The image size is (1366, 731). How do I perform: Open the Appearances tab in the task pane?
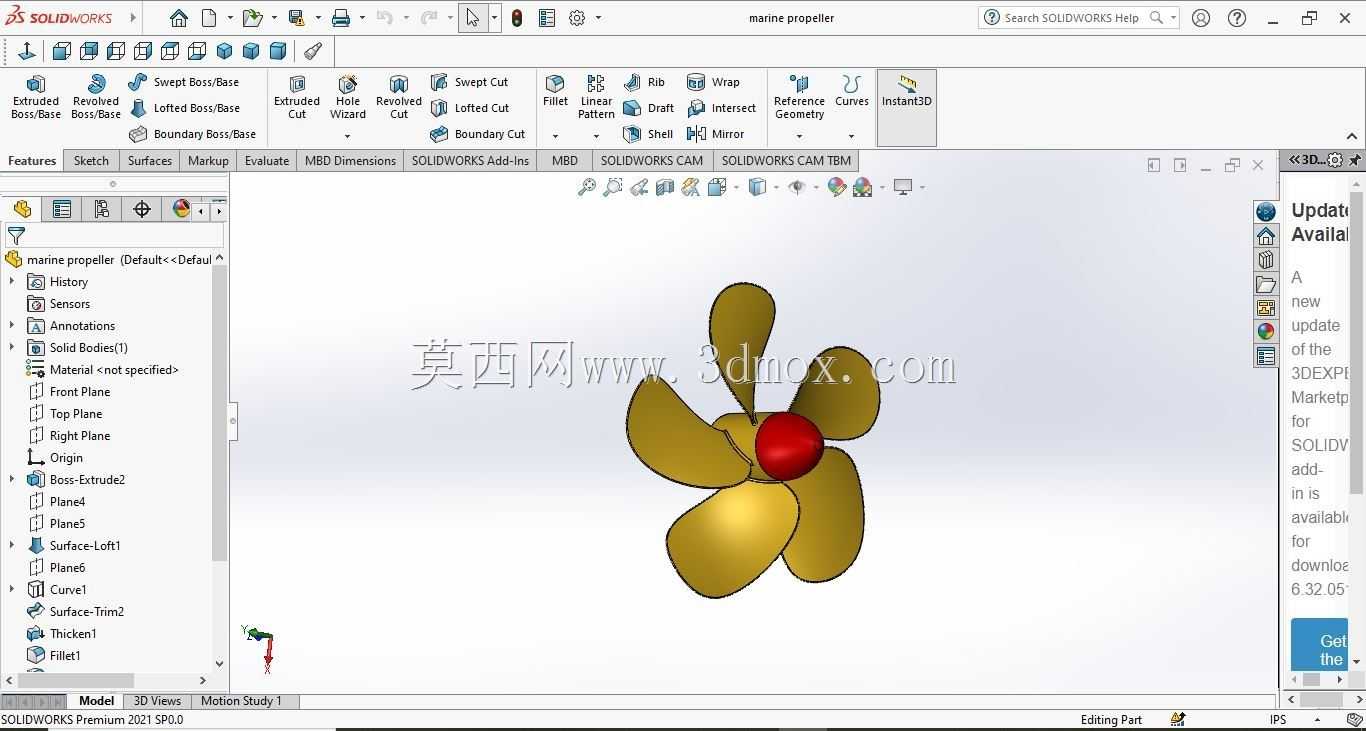click(1266, 332)
